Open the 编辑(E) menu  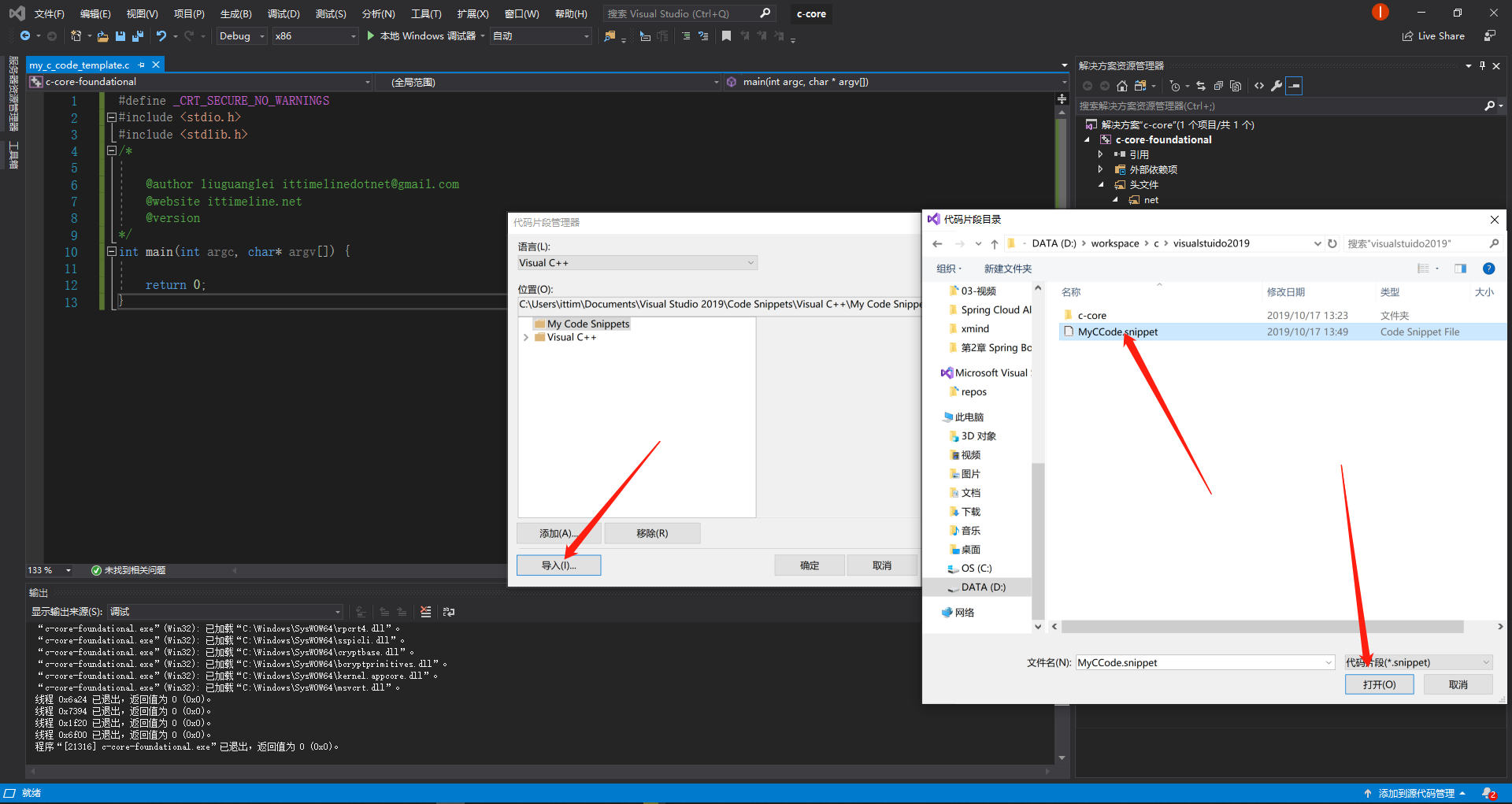pyautogui.click(x=95, y=14)
